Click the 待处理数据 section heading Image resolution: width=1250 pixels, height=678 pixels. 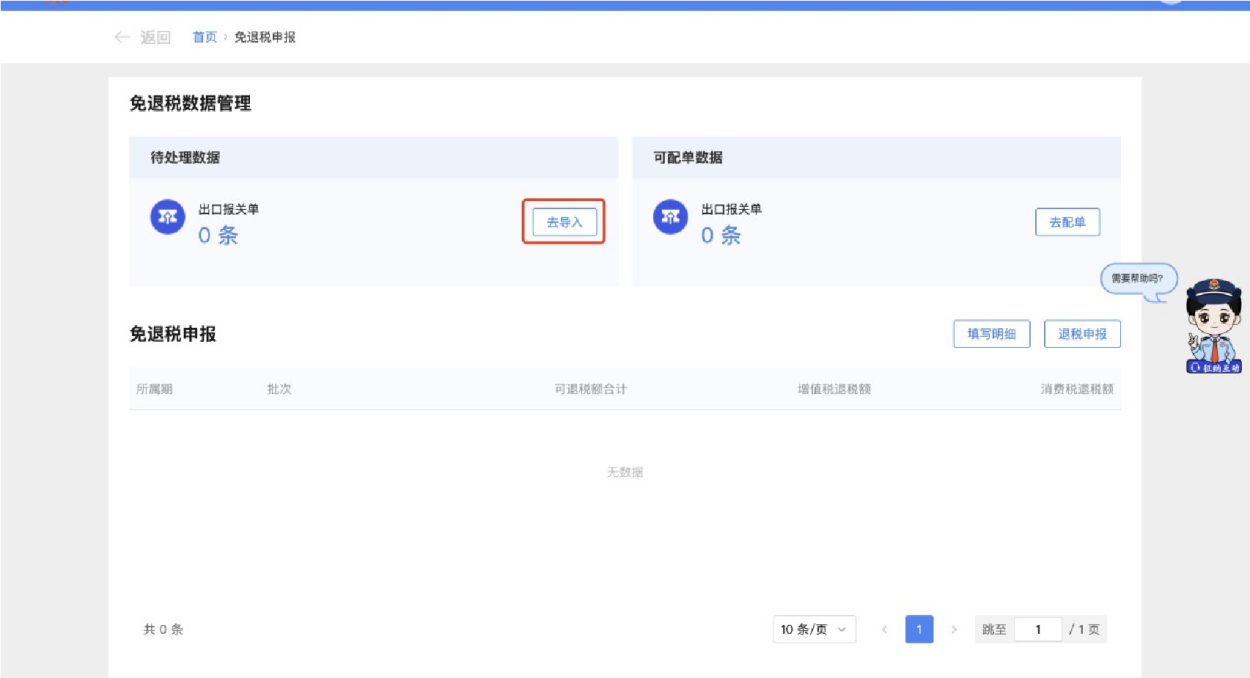(185, 158)
